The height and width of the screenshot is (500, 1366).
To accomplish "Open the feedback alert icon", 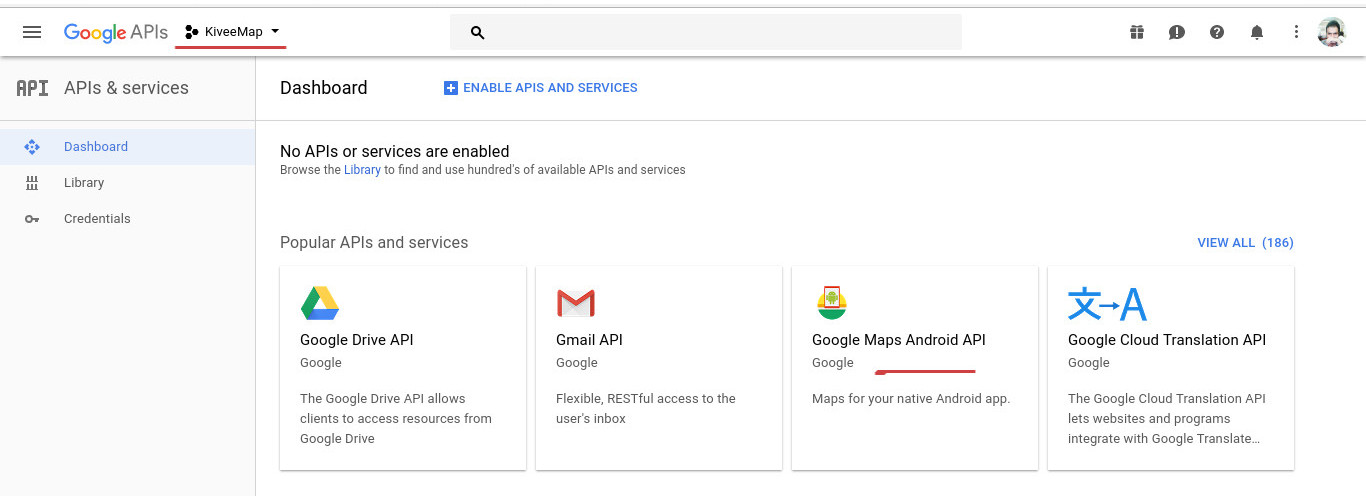I will click(1177, 32).
